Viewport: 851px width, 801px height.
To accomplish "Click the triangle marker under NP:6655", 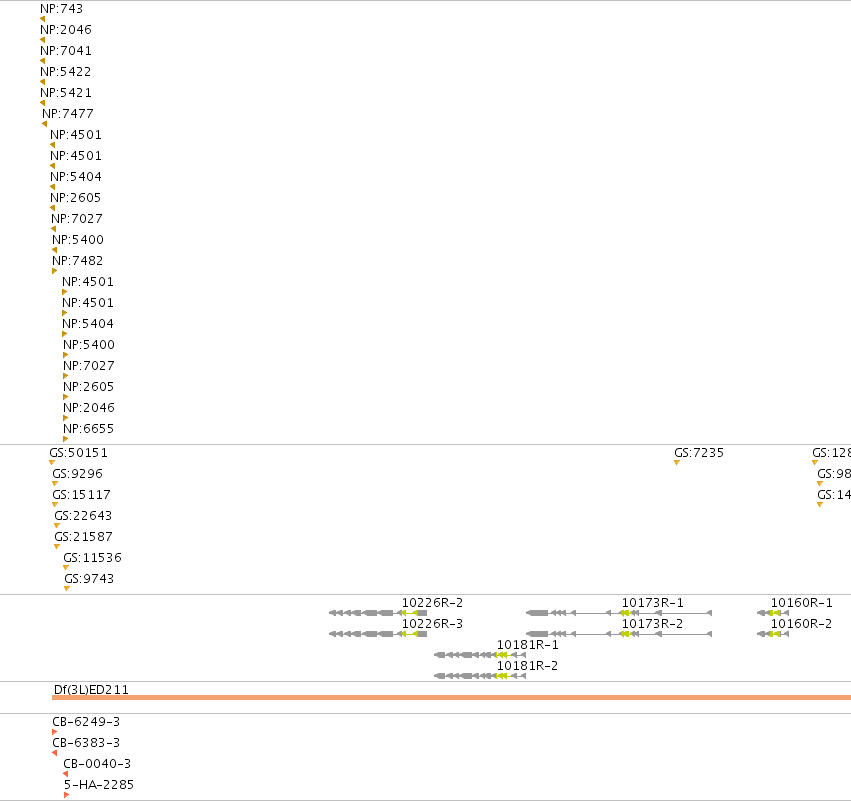I will point(65,439).
